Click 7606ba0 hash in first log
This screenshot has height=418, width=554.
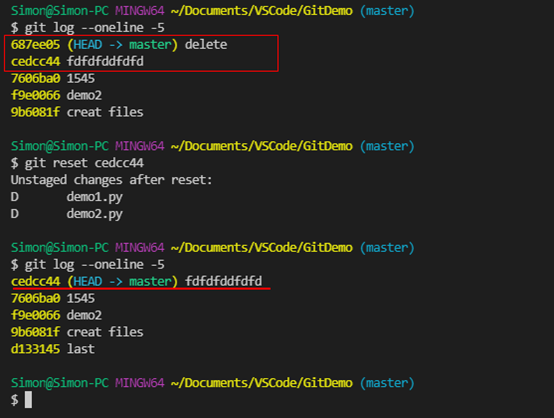(35, 78)
